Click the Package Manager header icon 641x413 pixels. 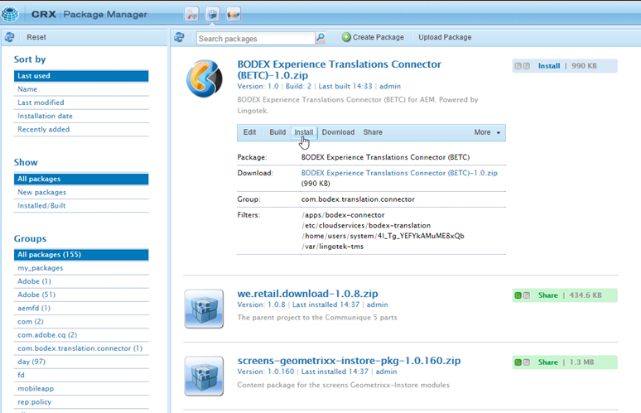pos(212,14)
